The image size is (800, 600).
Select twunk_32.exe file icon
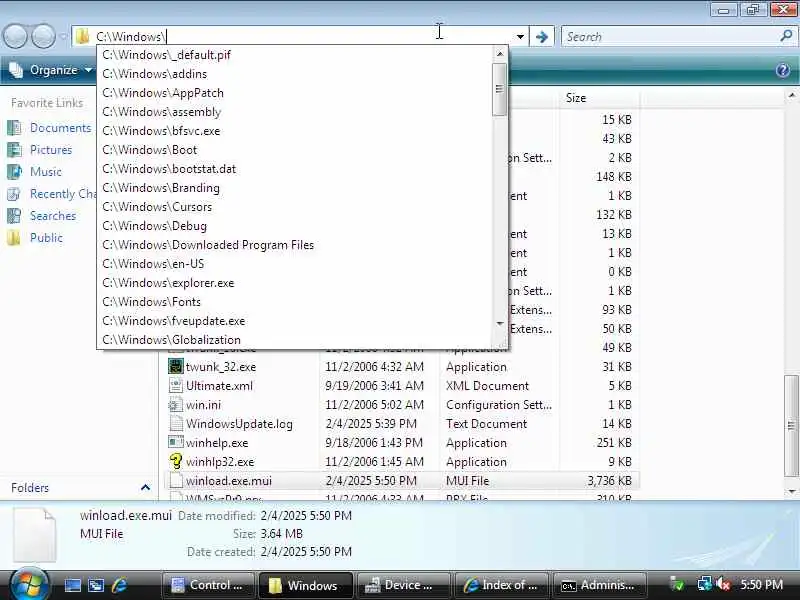click(x=176, y=366)
